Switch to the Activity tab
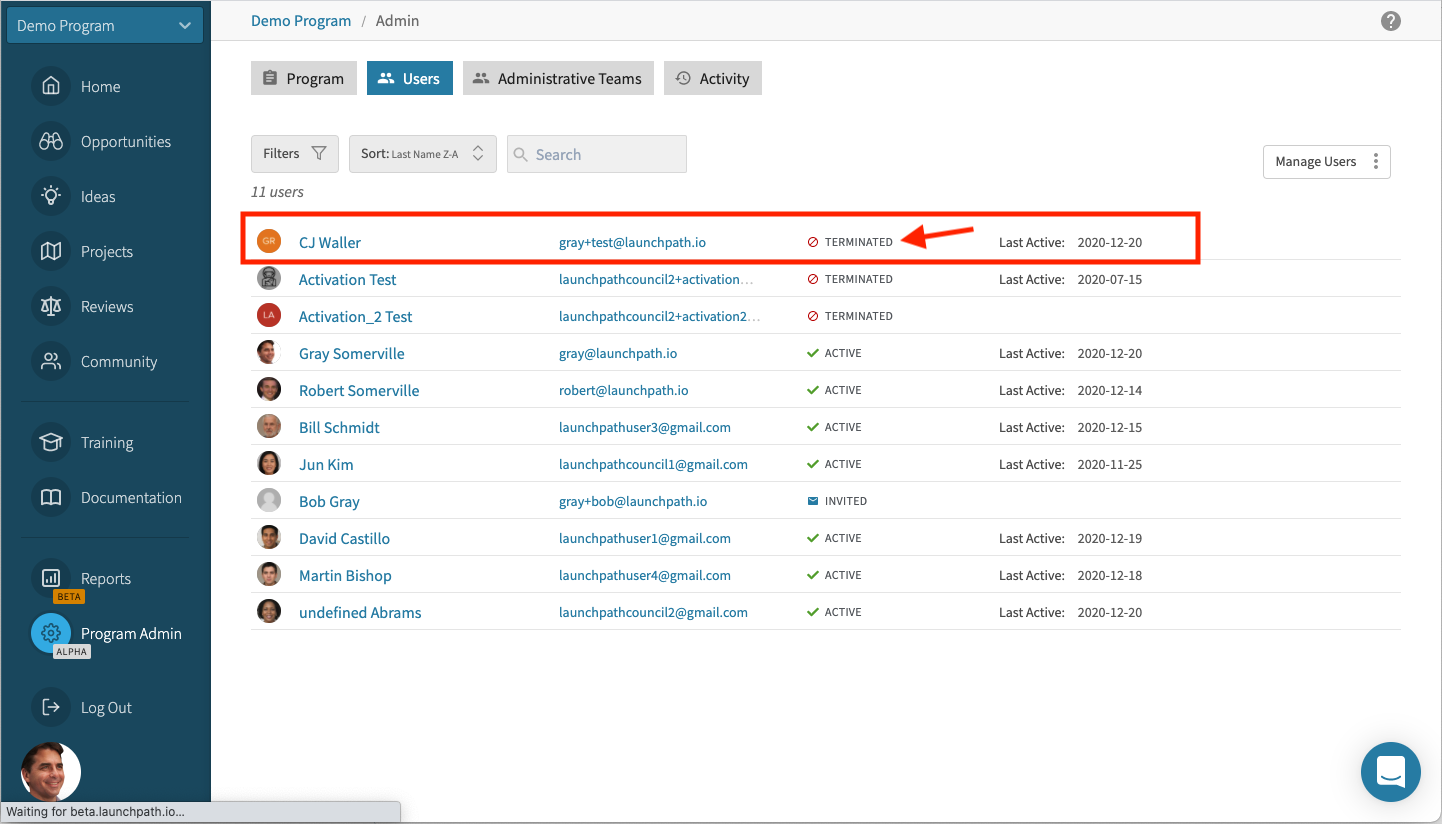The height and width of the screenshot is (824, 1442). [712, 79]
